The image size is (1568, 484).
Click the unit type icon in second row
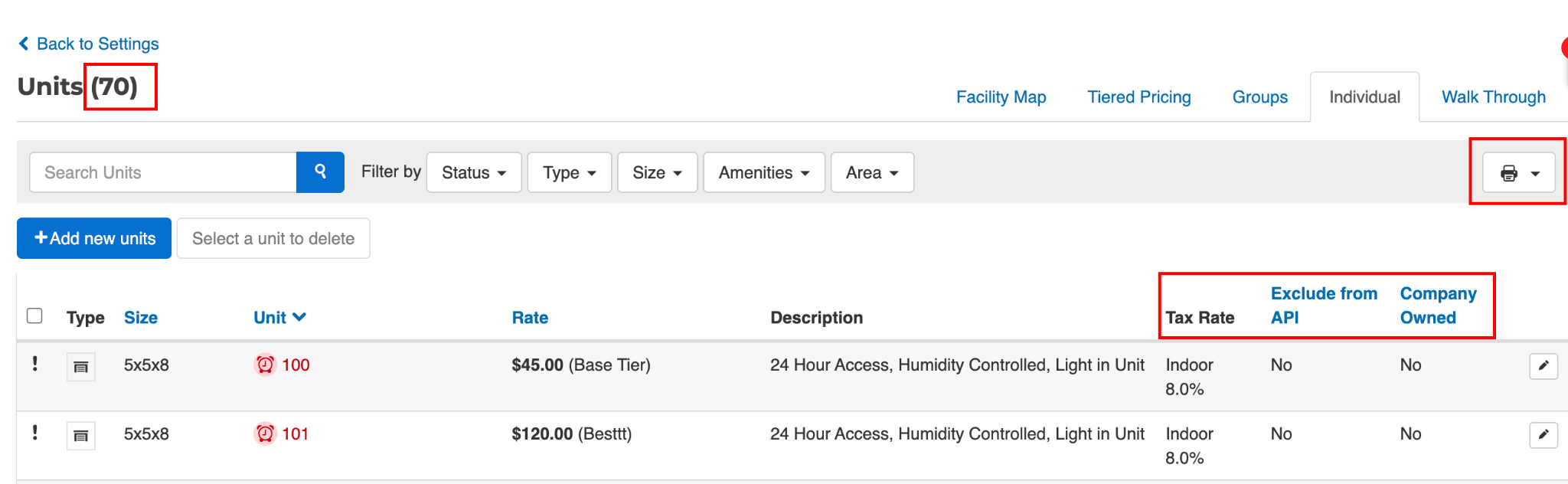(80, 437)
